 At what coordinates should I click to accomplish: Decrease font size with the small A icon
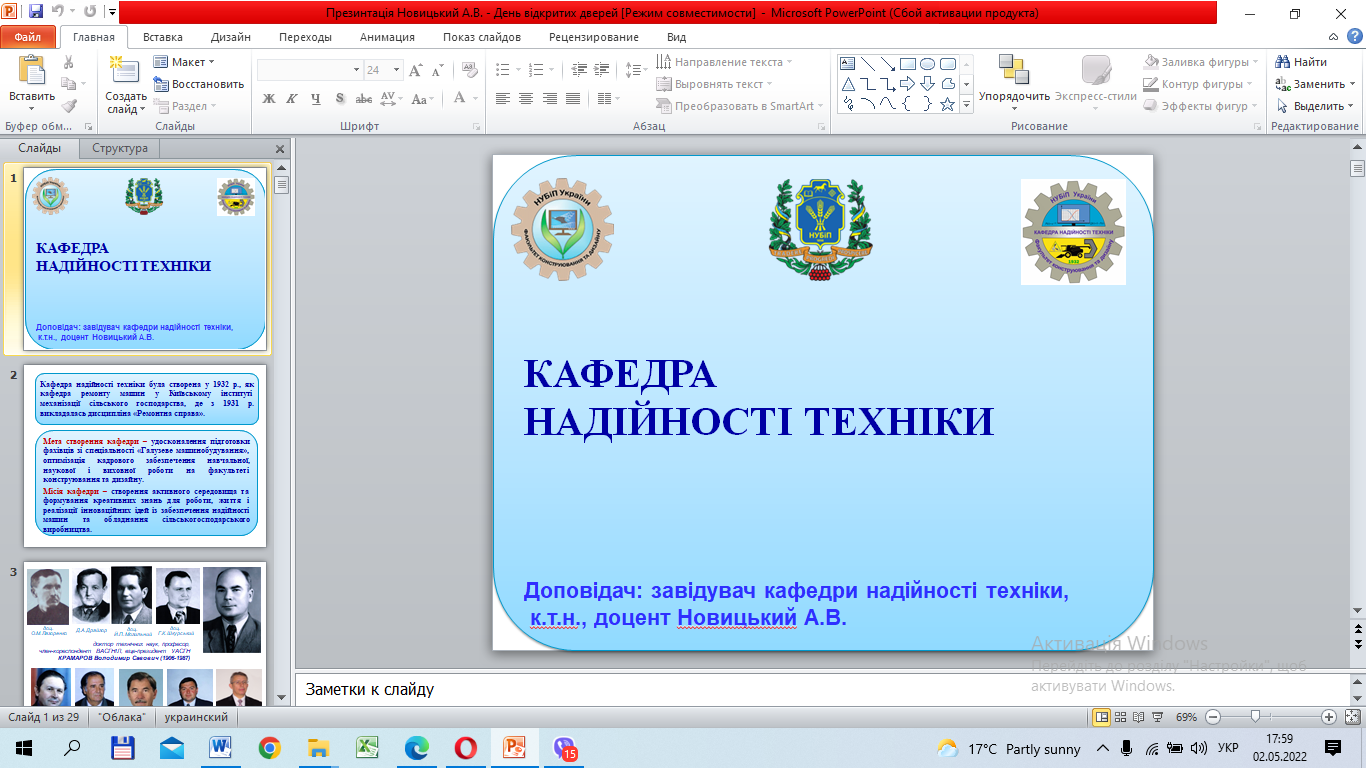[437, 70]
